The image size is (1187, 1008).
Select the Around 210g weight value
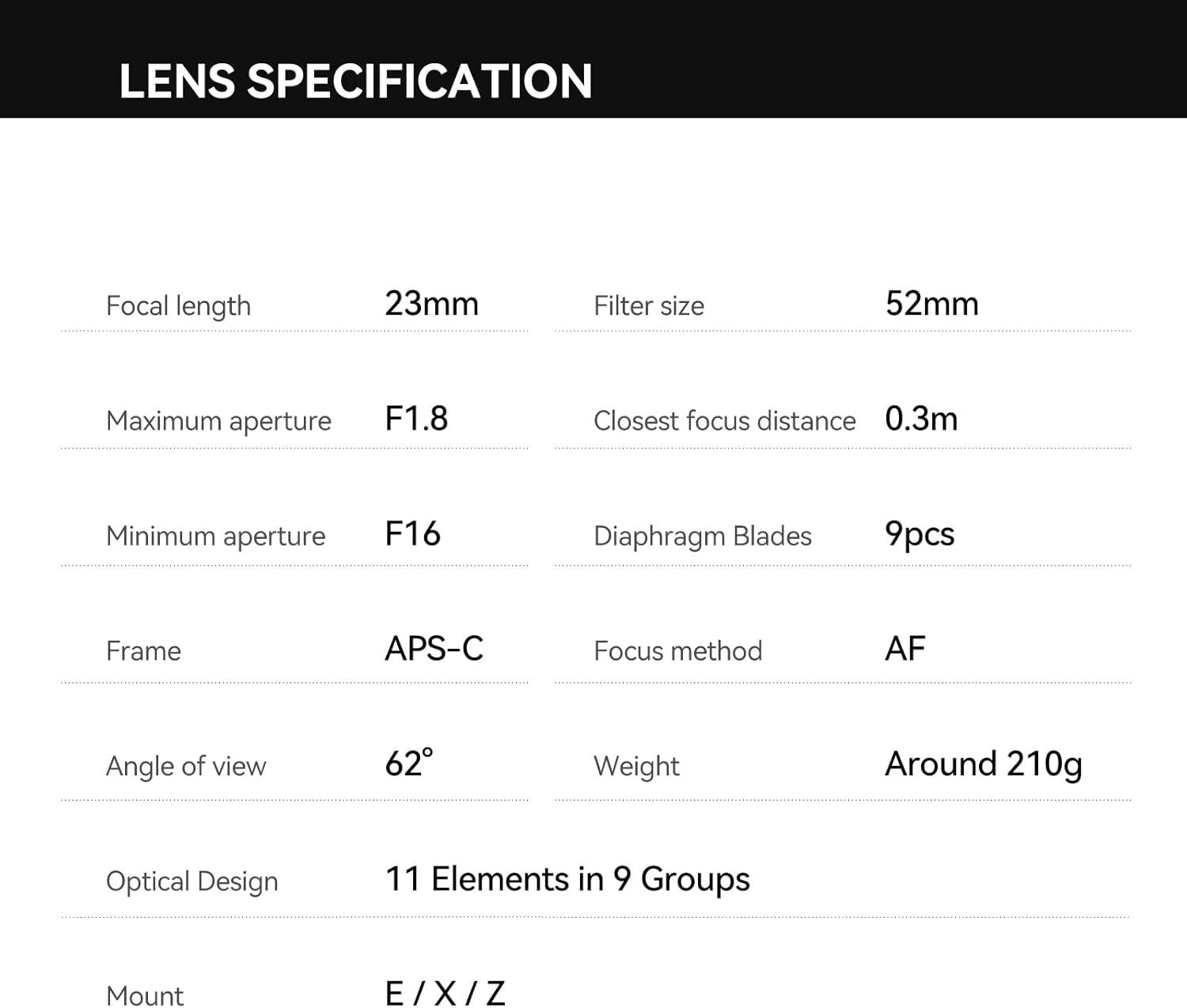coord(983,764)
